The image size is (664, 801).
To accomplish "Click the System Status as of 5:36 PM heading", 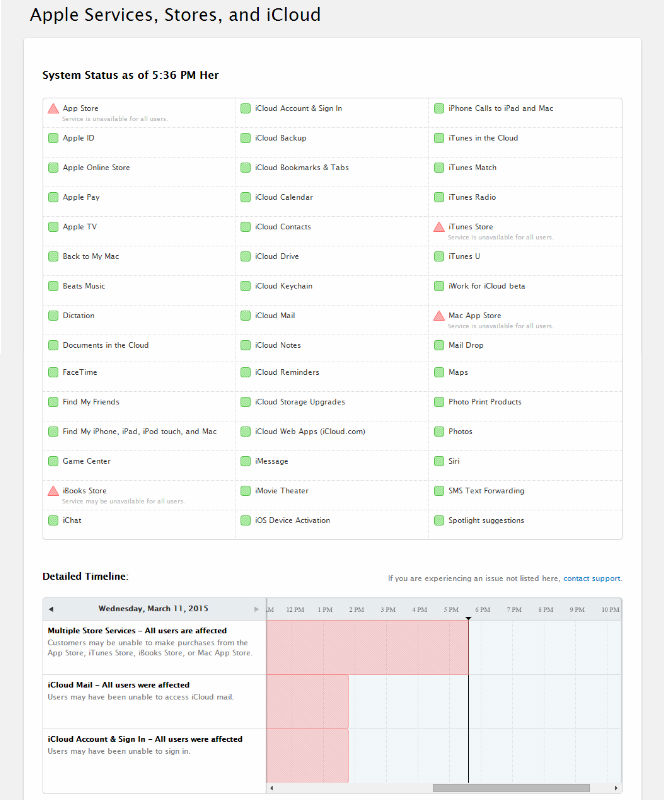I will 130,76.
